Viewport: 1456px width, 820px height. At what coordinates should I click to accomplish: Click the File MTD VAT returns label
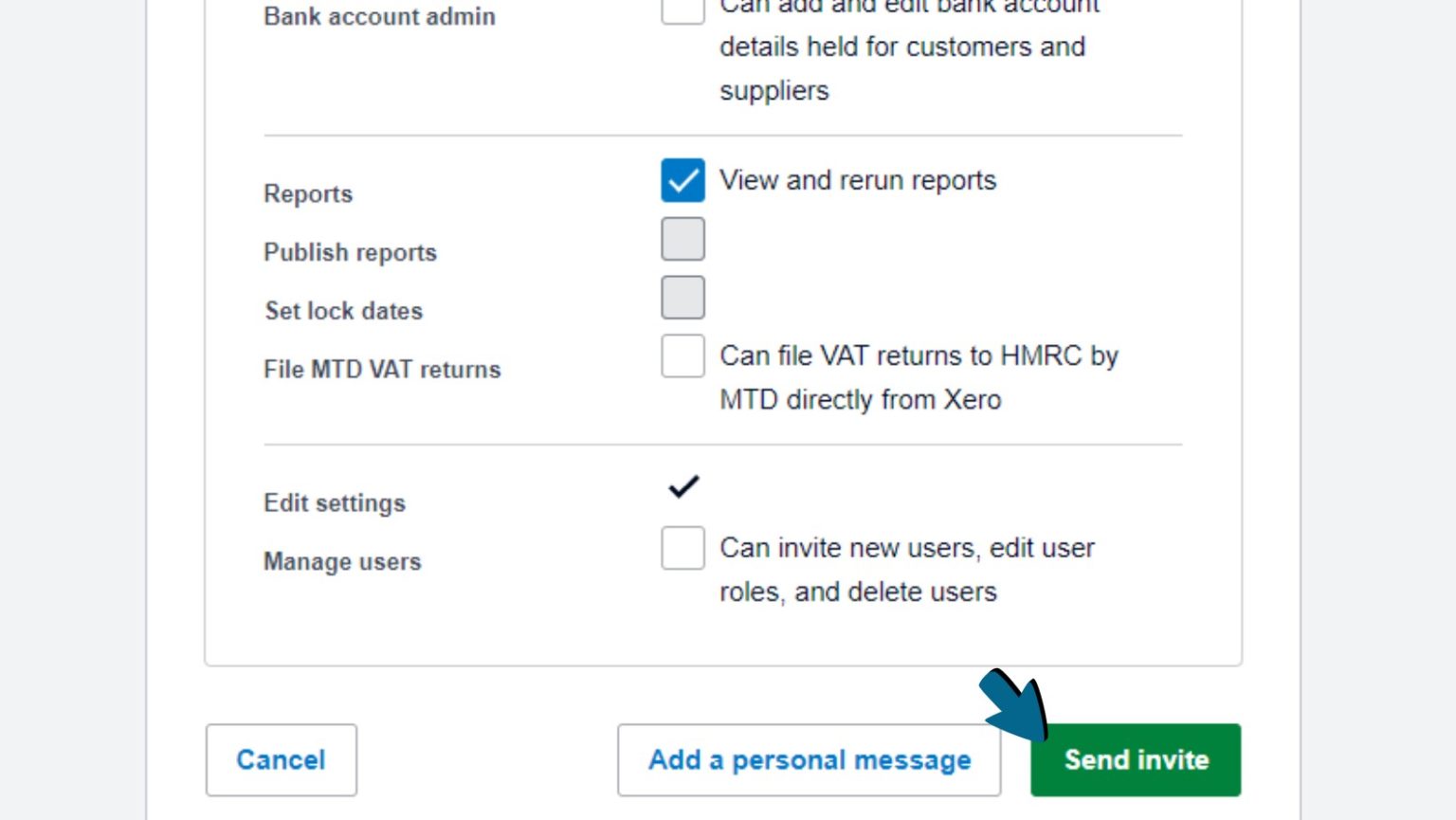382,369
